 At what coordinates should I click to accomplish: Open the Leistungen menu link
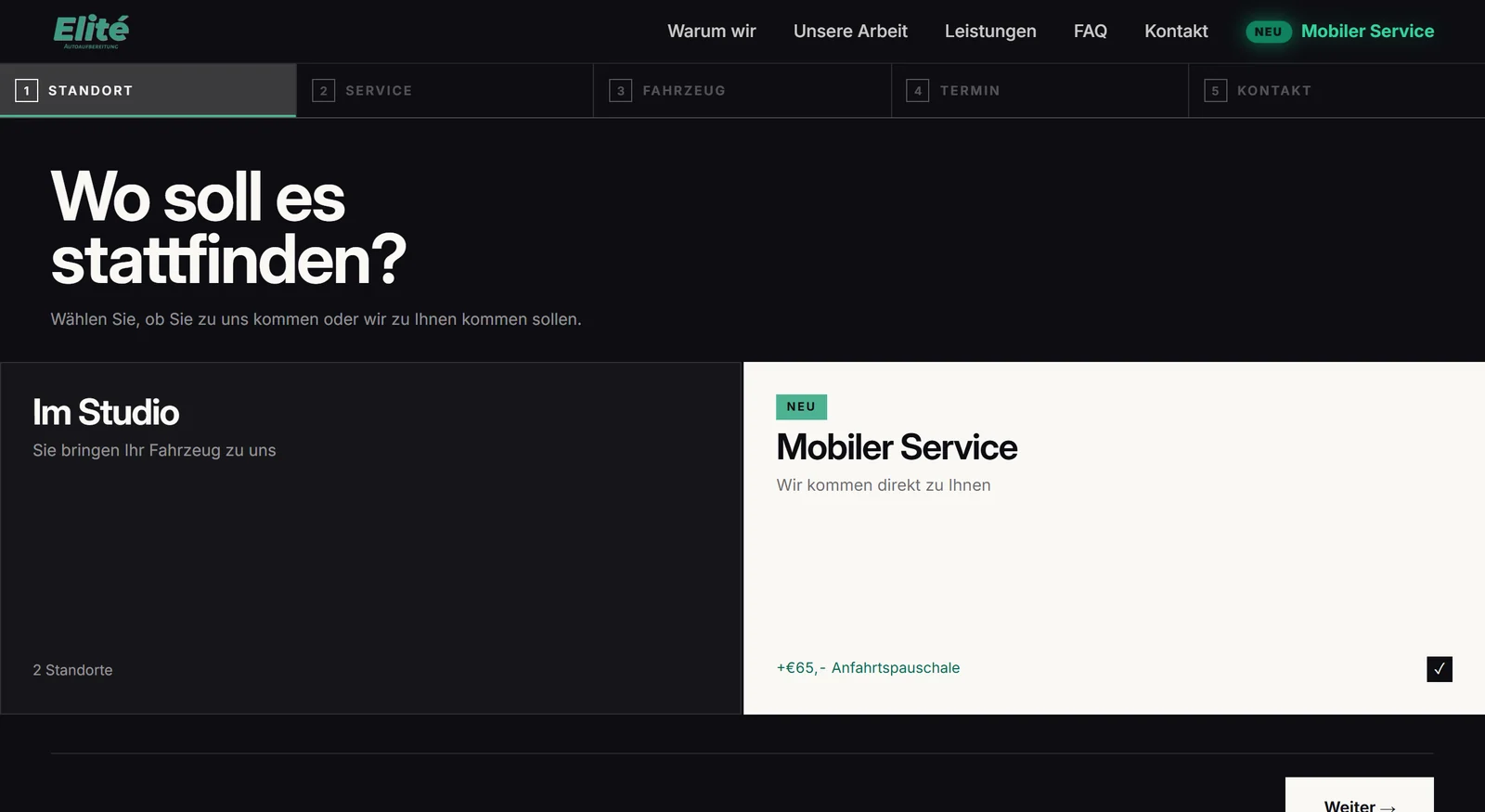click(x=990, y=32)
